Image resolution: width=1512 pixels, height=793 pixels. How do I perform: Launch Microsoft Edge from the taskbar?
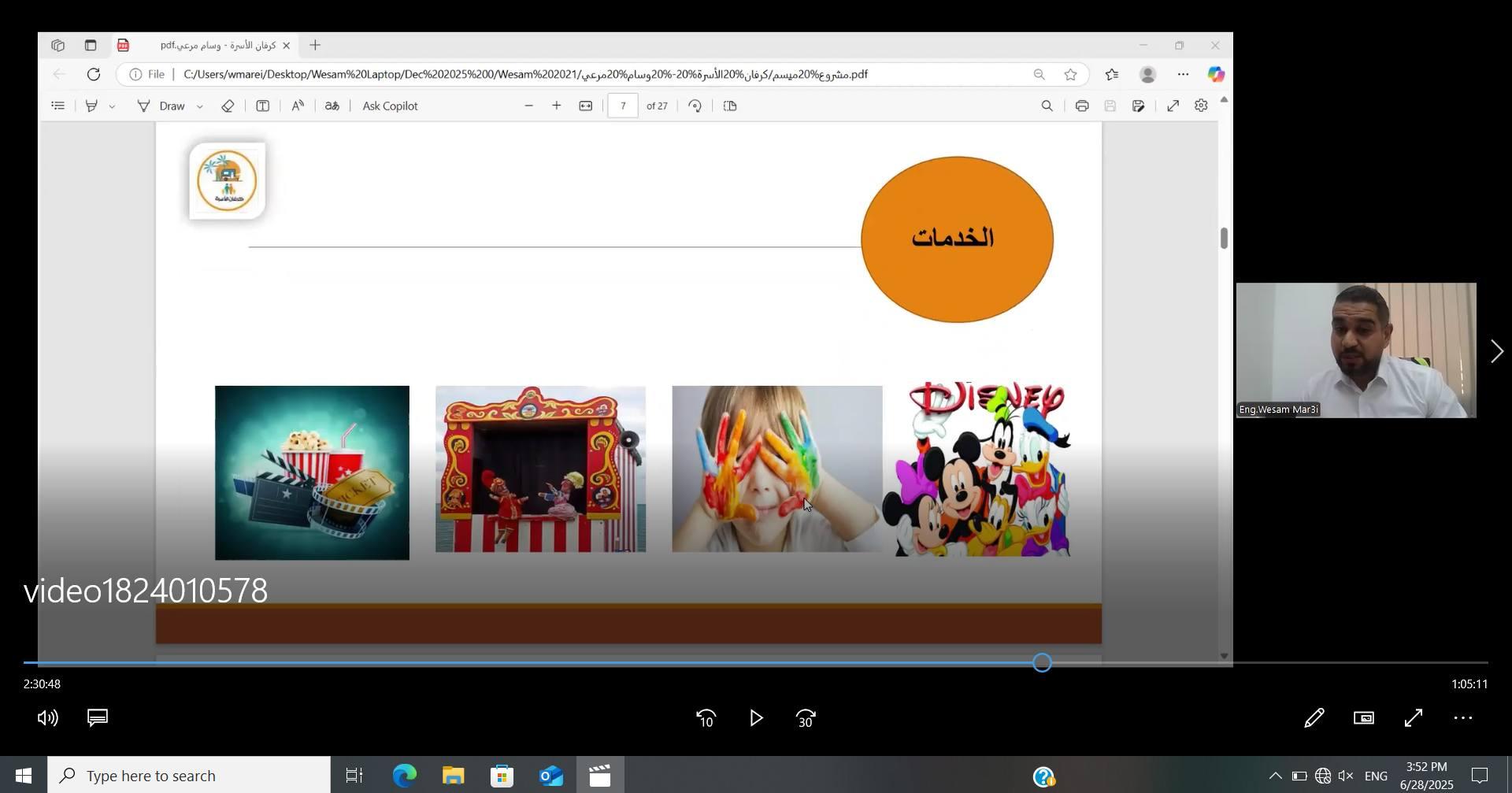click(404, 776)
